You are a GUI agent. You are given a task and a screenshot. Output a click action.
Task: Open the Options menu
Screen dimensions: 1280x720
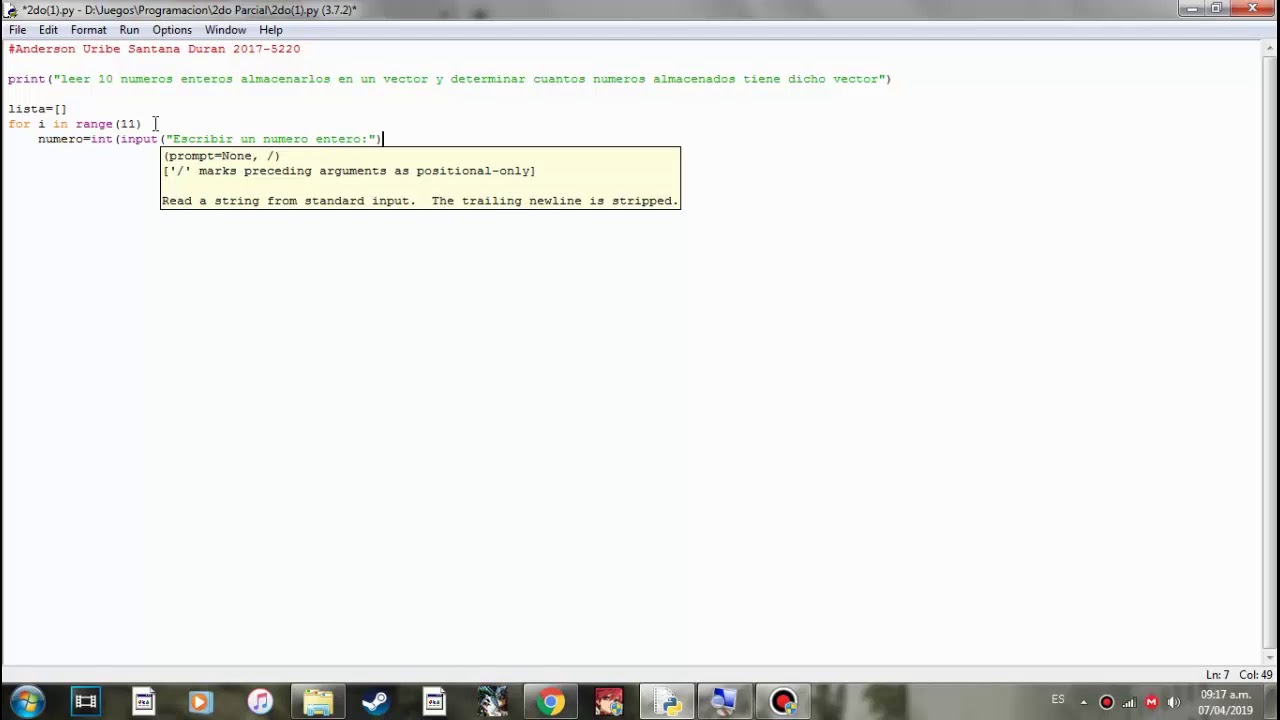172,30
